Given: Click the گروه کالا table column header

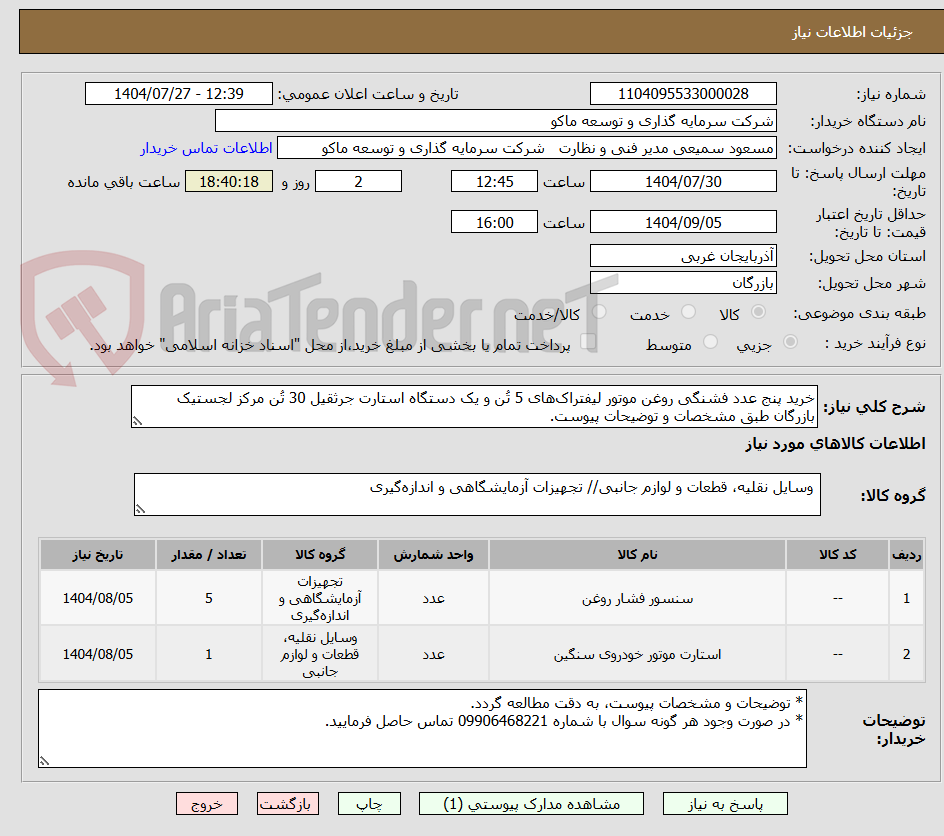Looking at the screenshot, I should click(x=320, y=554).
